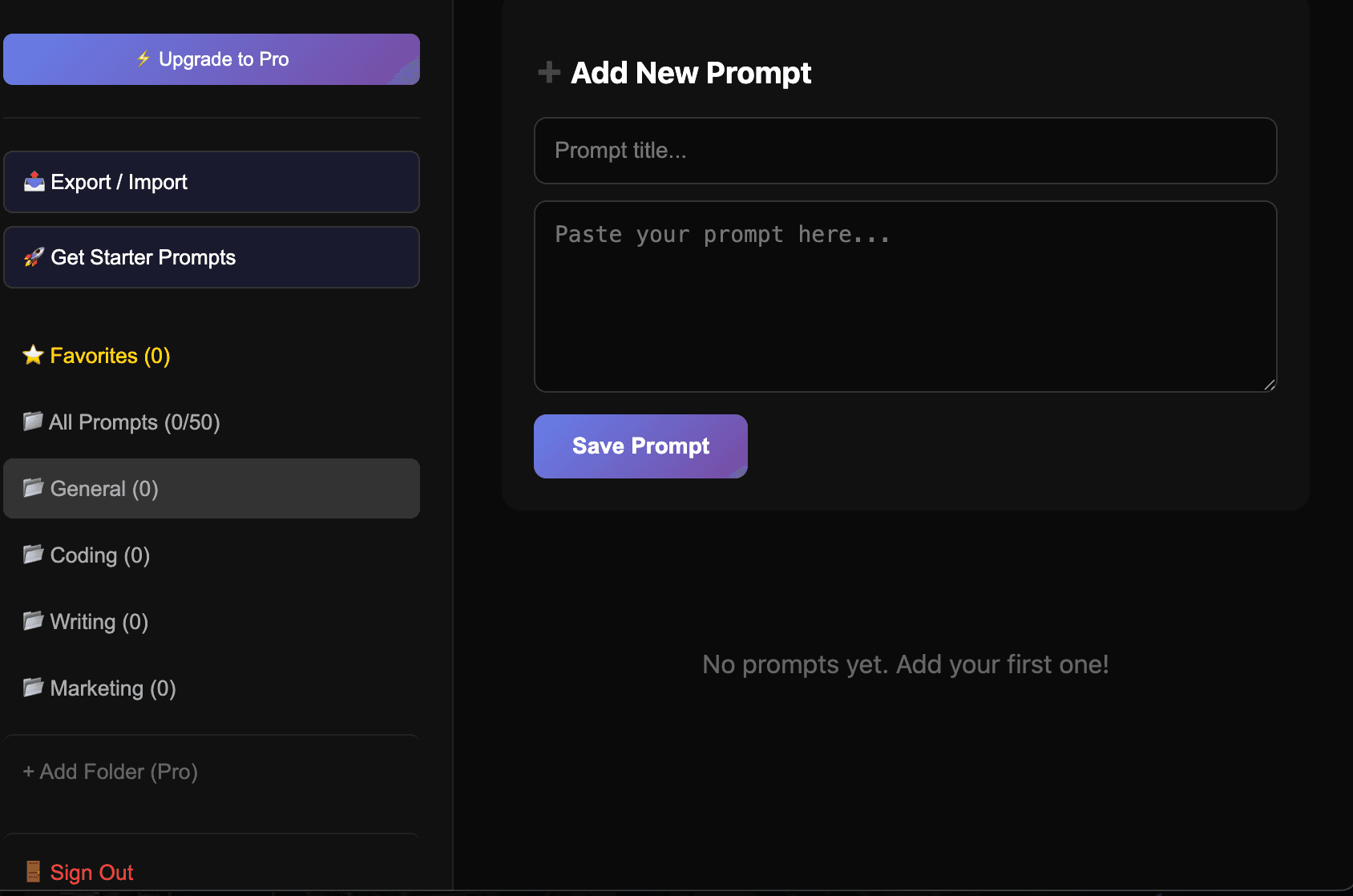Screen dimensions: 1353x896
Task: Open the Favorites list
Action: 94,355
